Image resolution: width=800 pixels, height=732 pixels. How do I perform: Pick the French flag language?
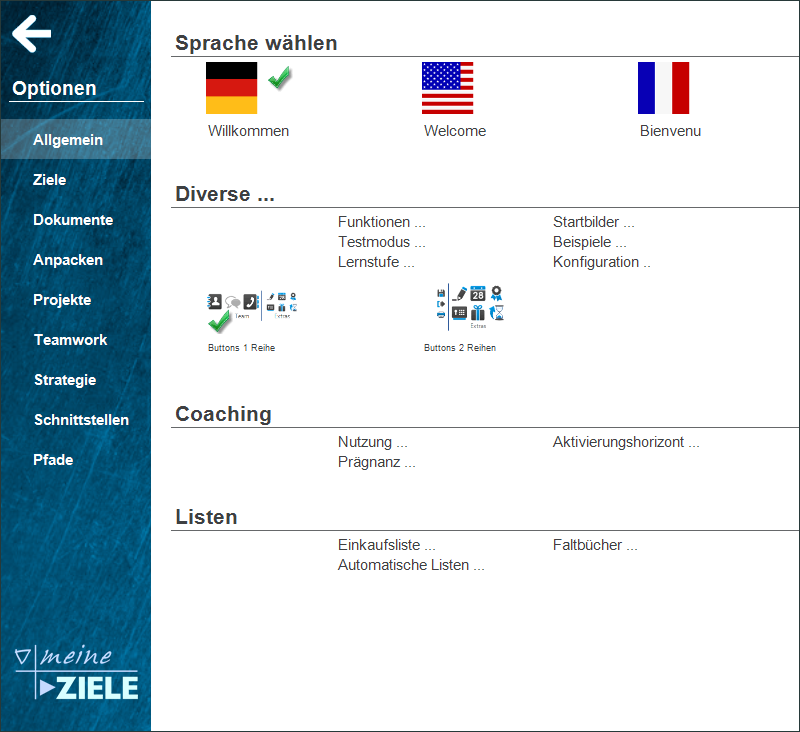tap(663, 88)
